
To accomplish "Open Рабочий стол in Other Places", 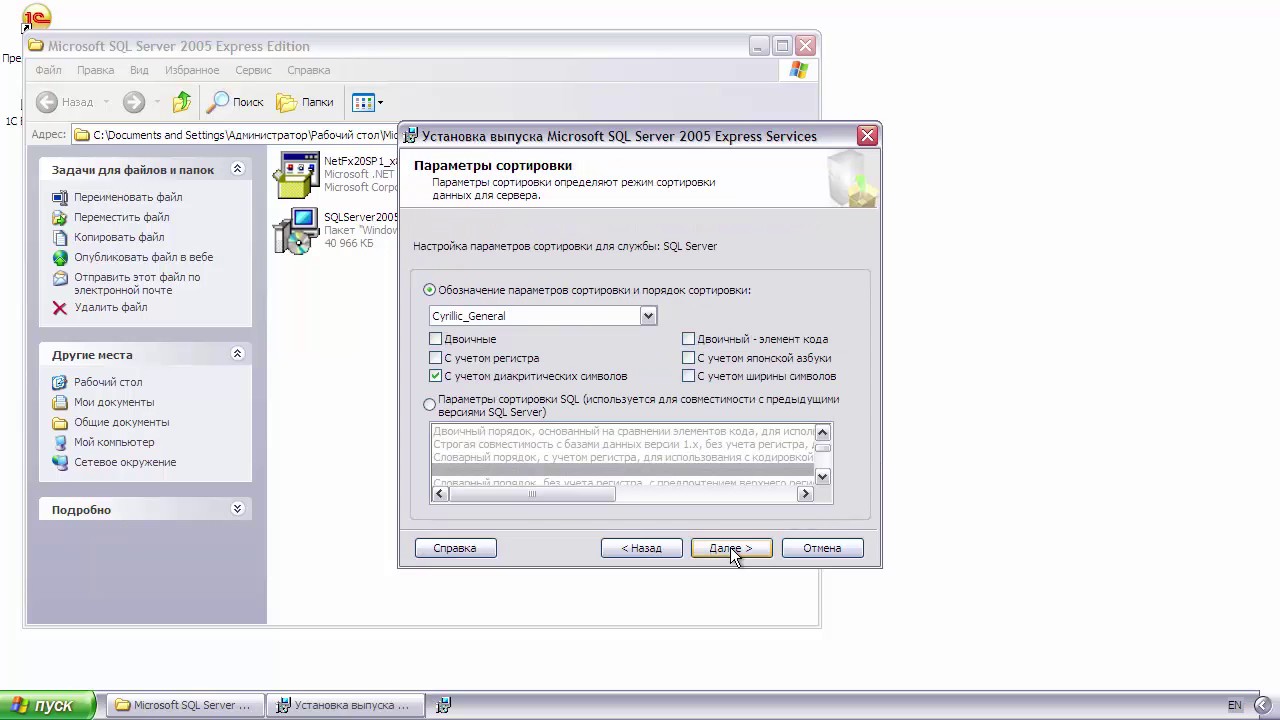I will point(108,382).
